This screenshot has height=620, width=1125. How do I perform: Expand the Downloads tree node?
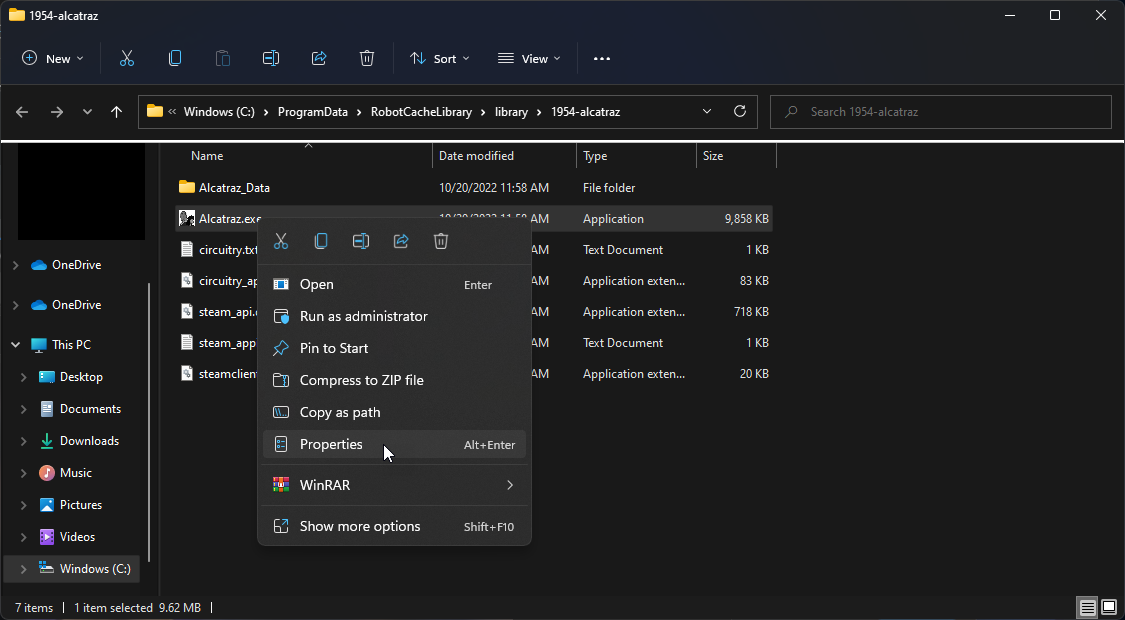[23, 441]
